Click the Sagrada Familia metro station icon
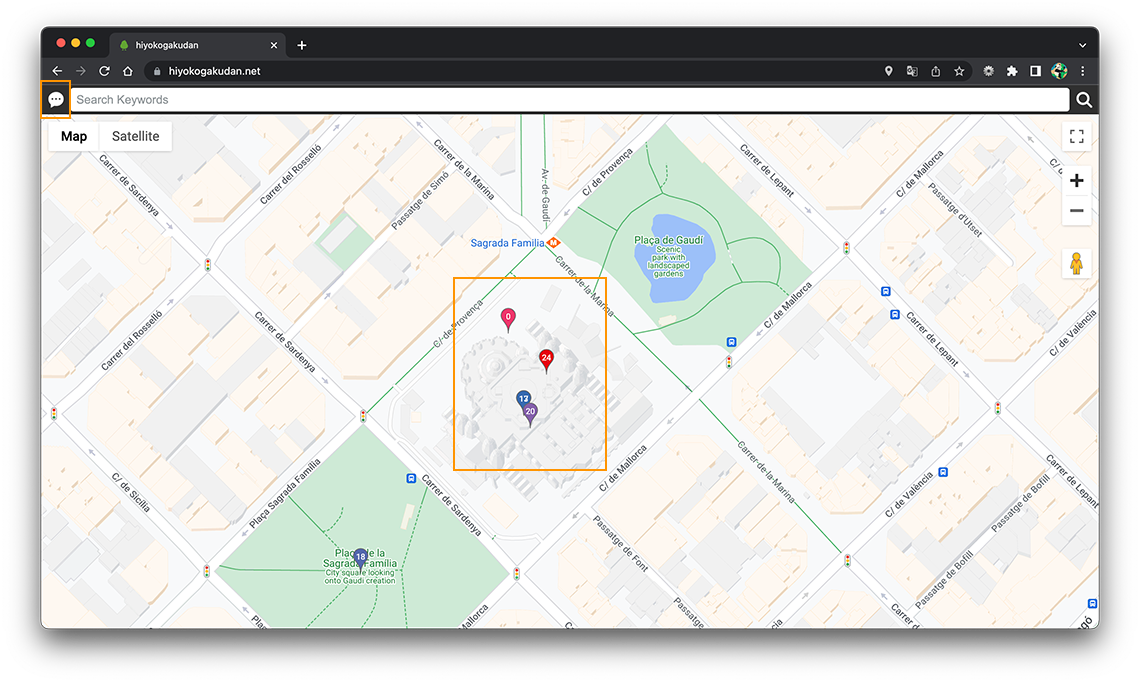This screenshot has height=683, width=1140. point(553,242)
